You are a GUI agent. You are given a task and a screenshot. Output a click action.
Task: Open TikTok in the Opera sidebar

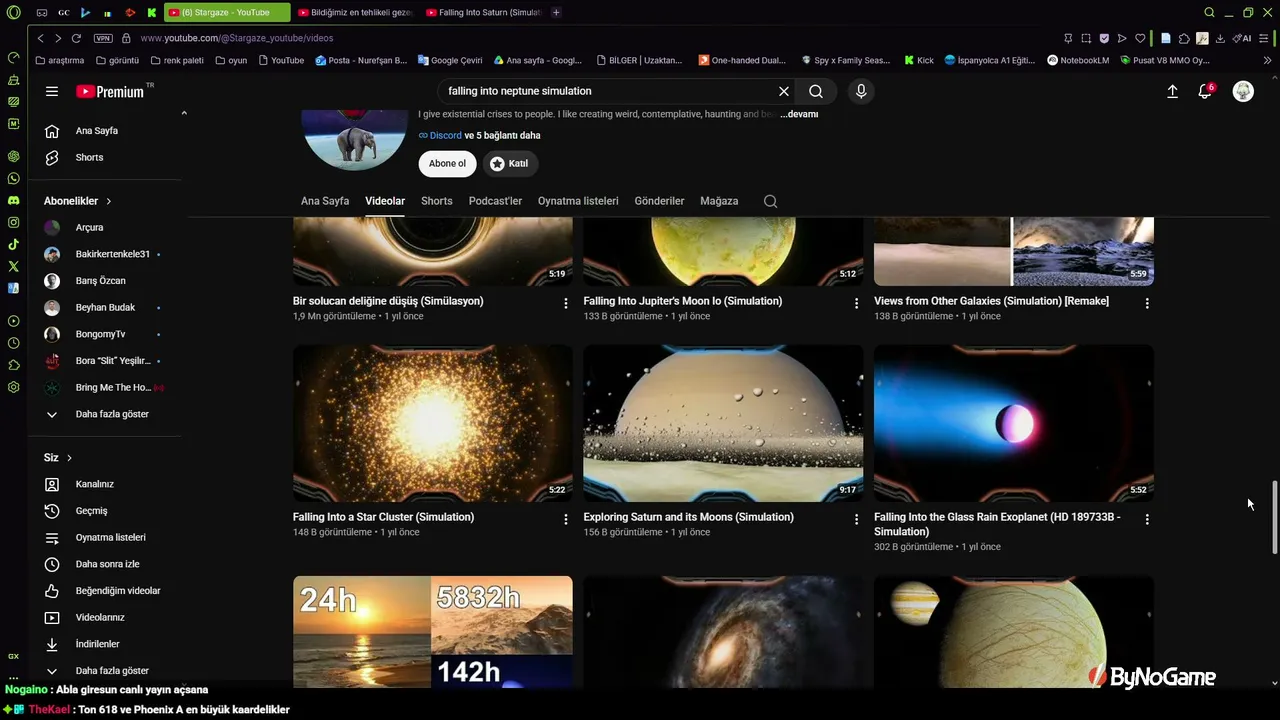pos(14,244)
